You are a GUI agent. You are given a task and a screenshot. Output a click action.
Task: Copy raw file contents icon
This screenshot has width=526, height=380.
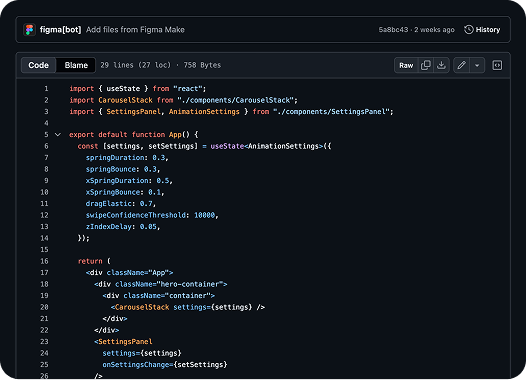[426, 65]
